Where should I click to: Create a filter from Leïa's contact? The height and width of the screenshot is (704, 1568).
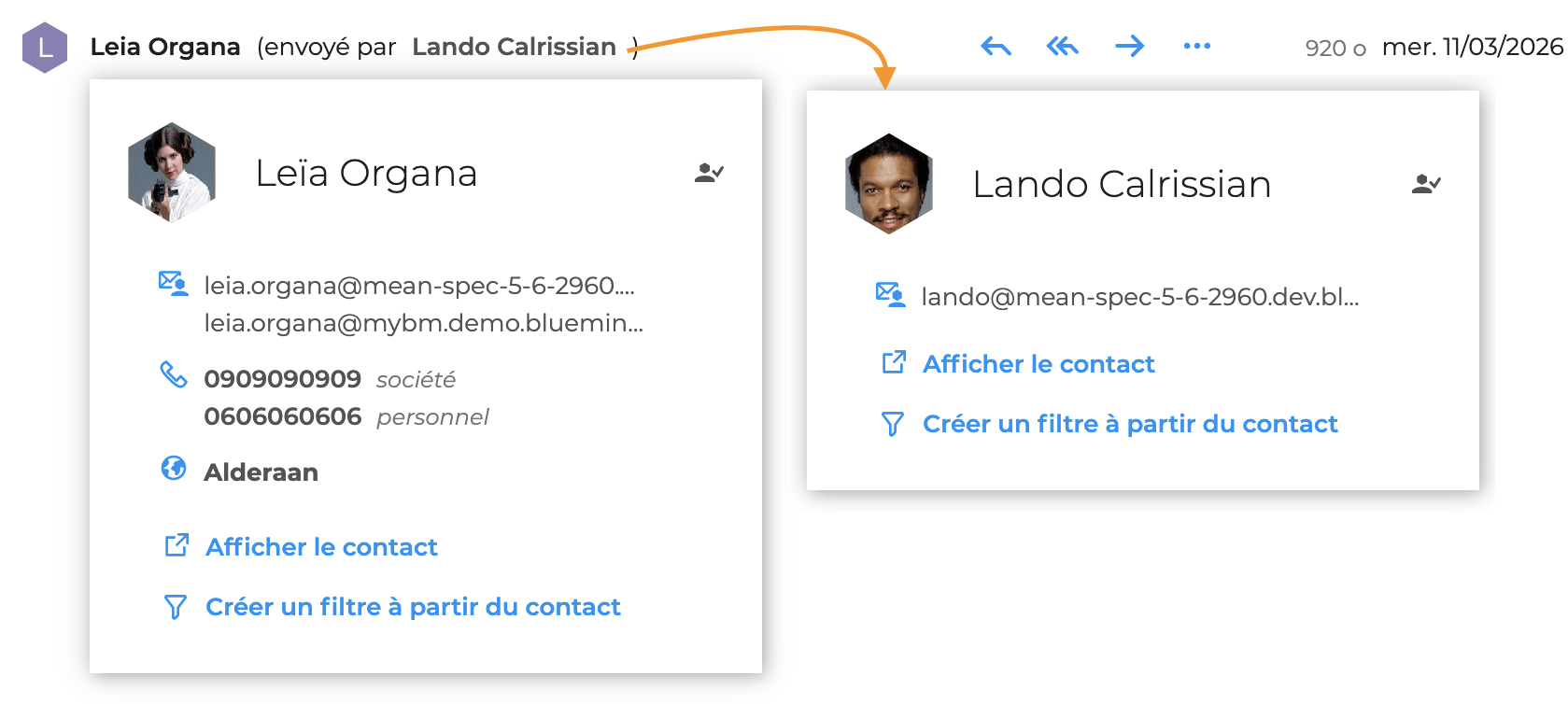pyautogui.click(x=412, y=607)
